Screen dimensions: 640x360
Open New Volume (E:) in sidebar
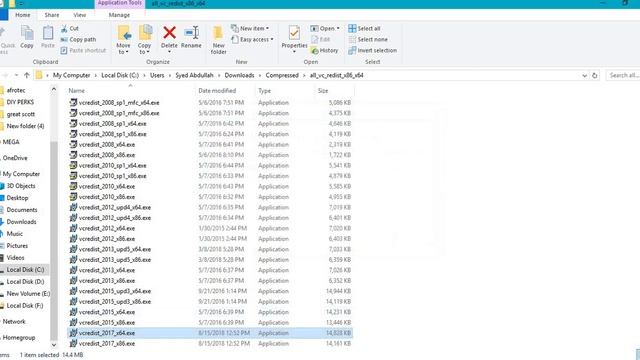[28, 293]
